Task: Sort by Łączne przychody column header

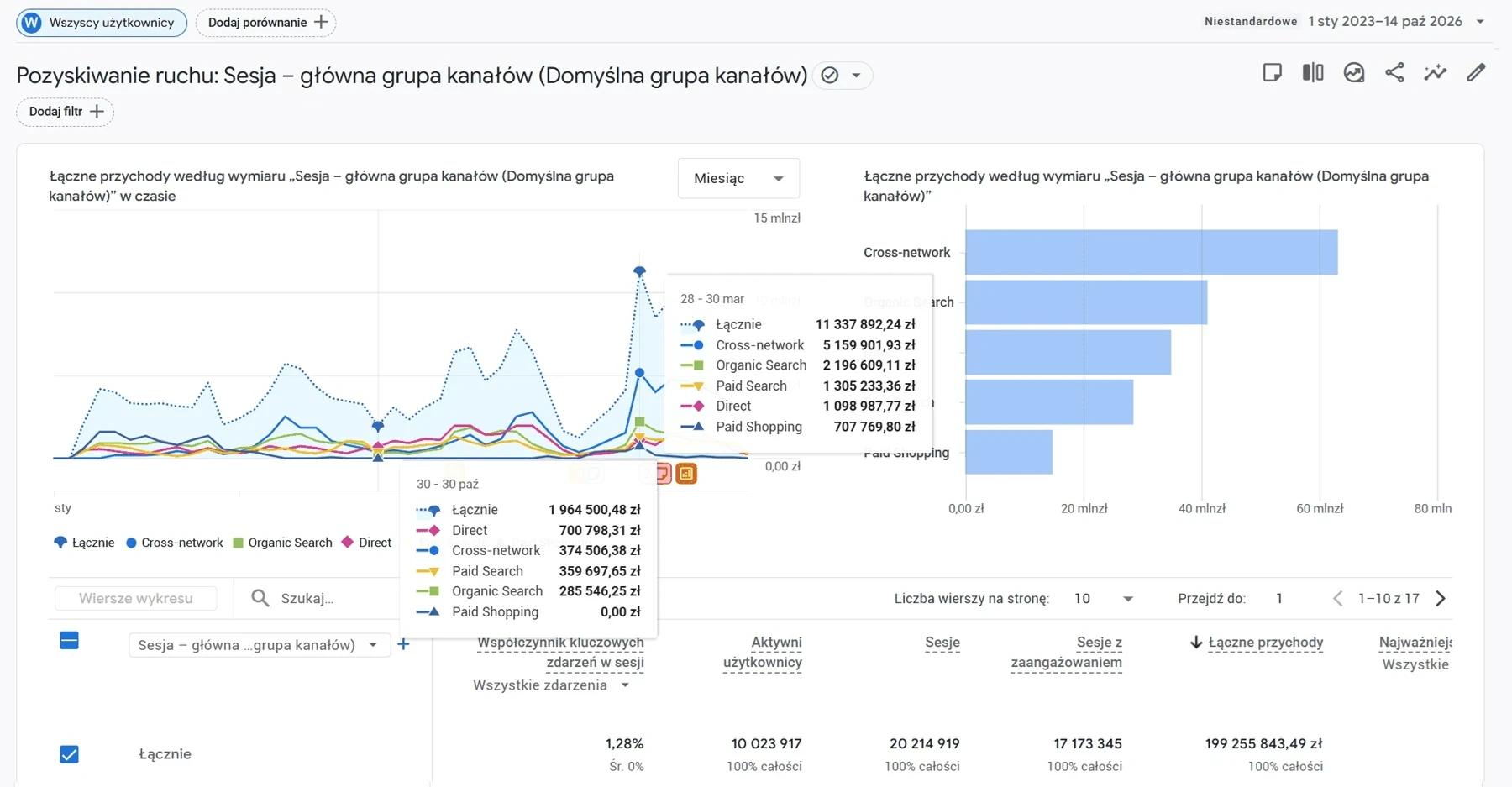Action: pos(1265,643)
